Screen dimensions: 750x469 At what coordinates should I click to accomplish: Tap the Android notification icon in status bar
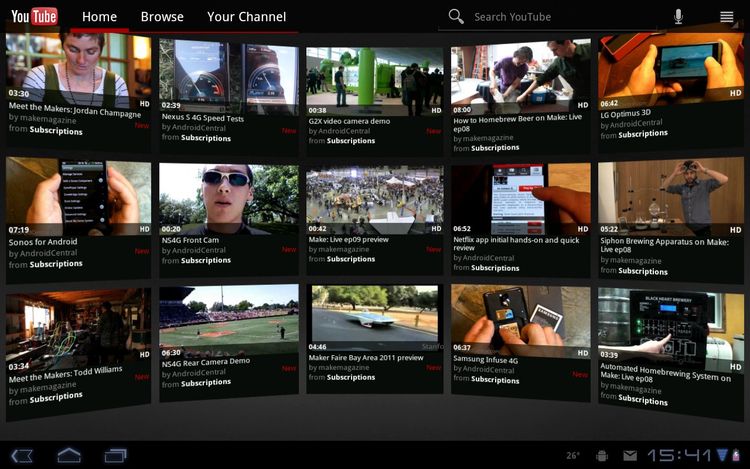point(601,455)
